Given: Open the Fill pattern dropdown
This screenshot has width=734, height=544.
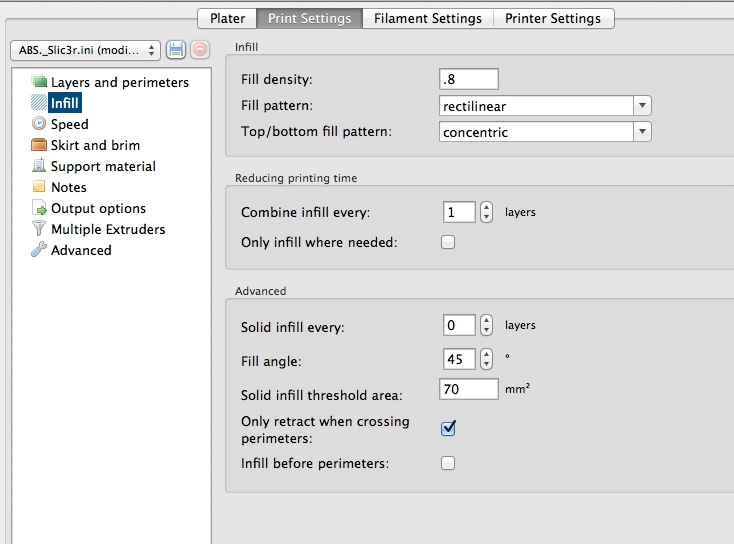Looking at the screenshot, I should [545, 106].
